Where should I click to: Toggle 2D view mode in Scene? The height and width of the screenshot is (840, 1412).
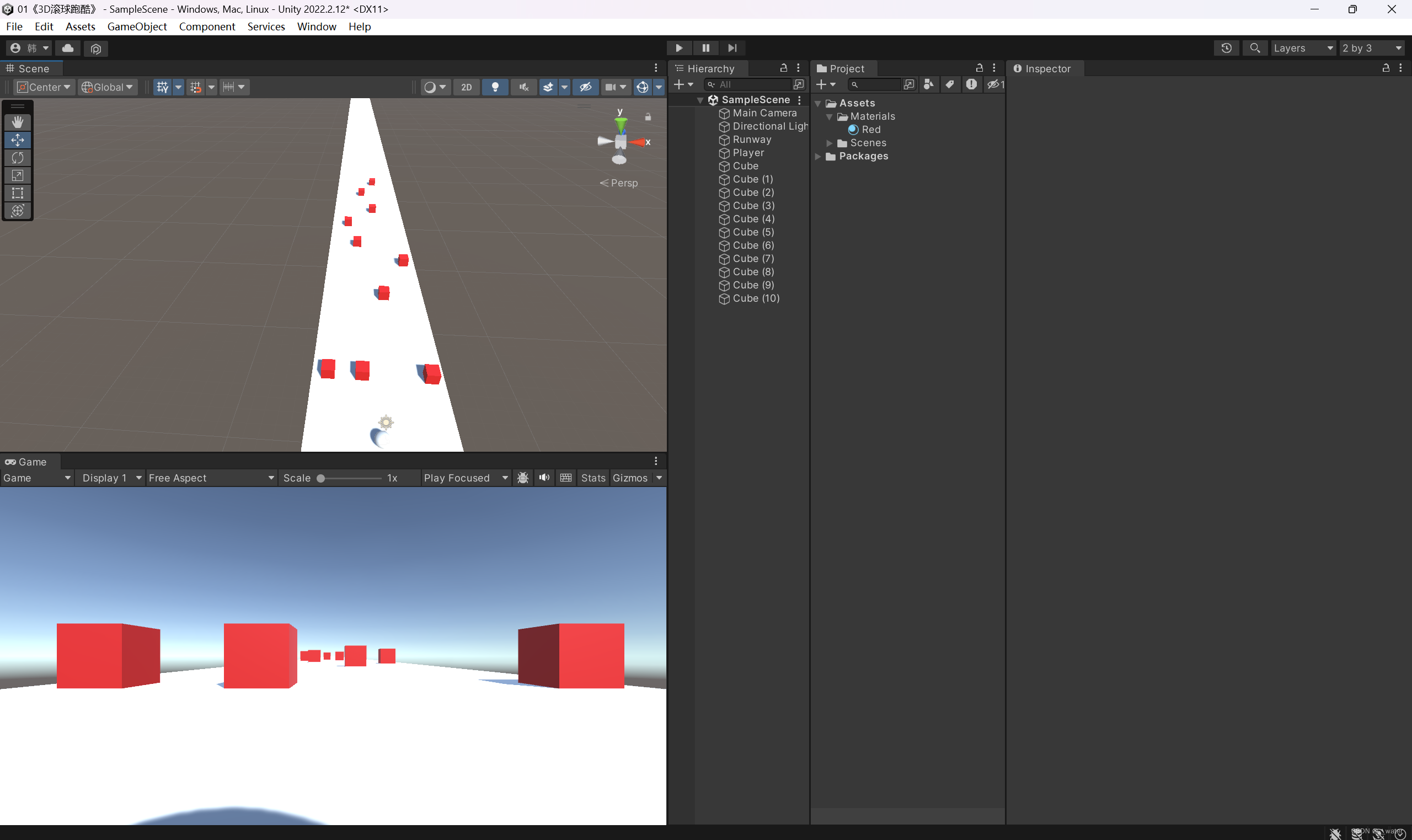(x=466, y=87)
